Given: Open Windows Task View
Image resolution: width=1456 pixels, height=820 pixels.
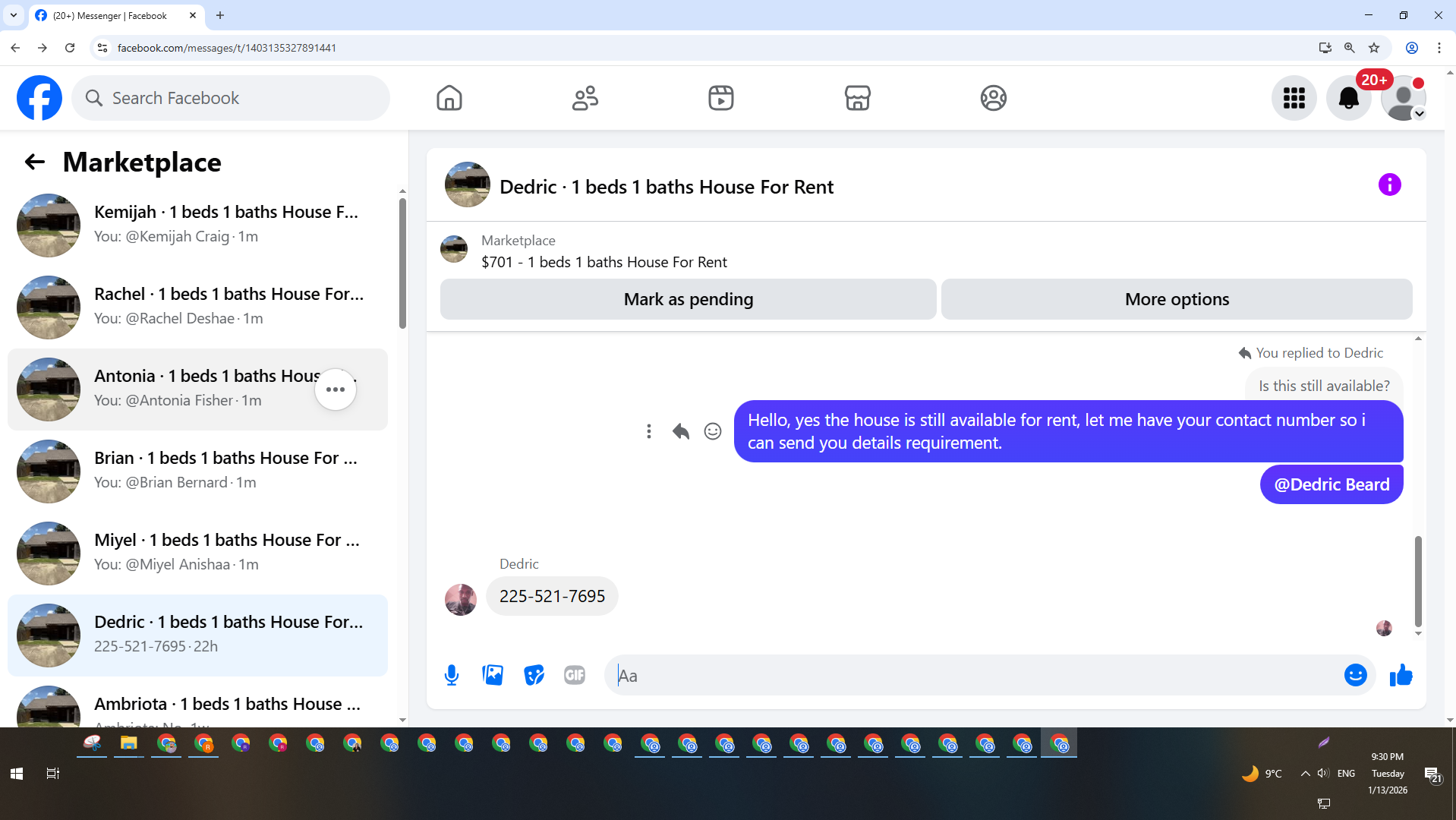Looking at the screenshot, I should click(53, 774).
